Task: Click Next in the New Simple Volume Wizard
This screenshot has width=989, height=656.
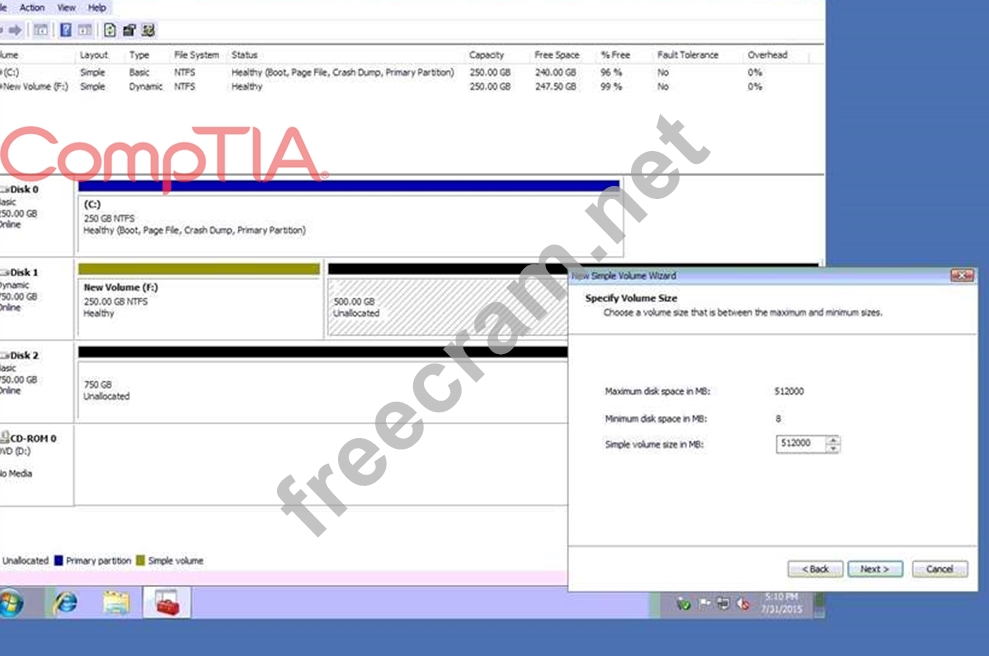Action: coord(875,569)
